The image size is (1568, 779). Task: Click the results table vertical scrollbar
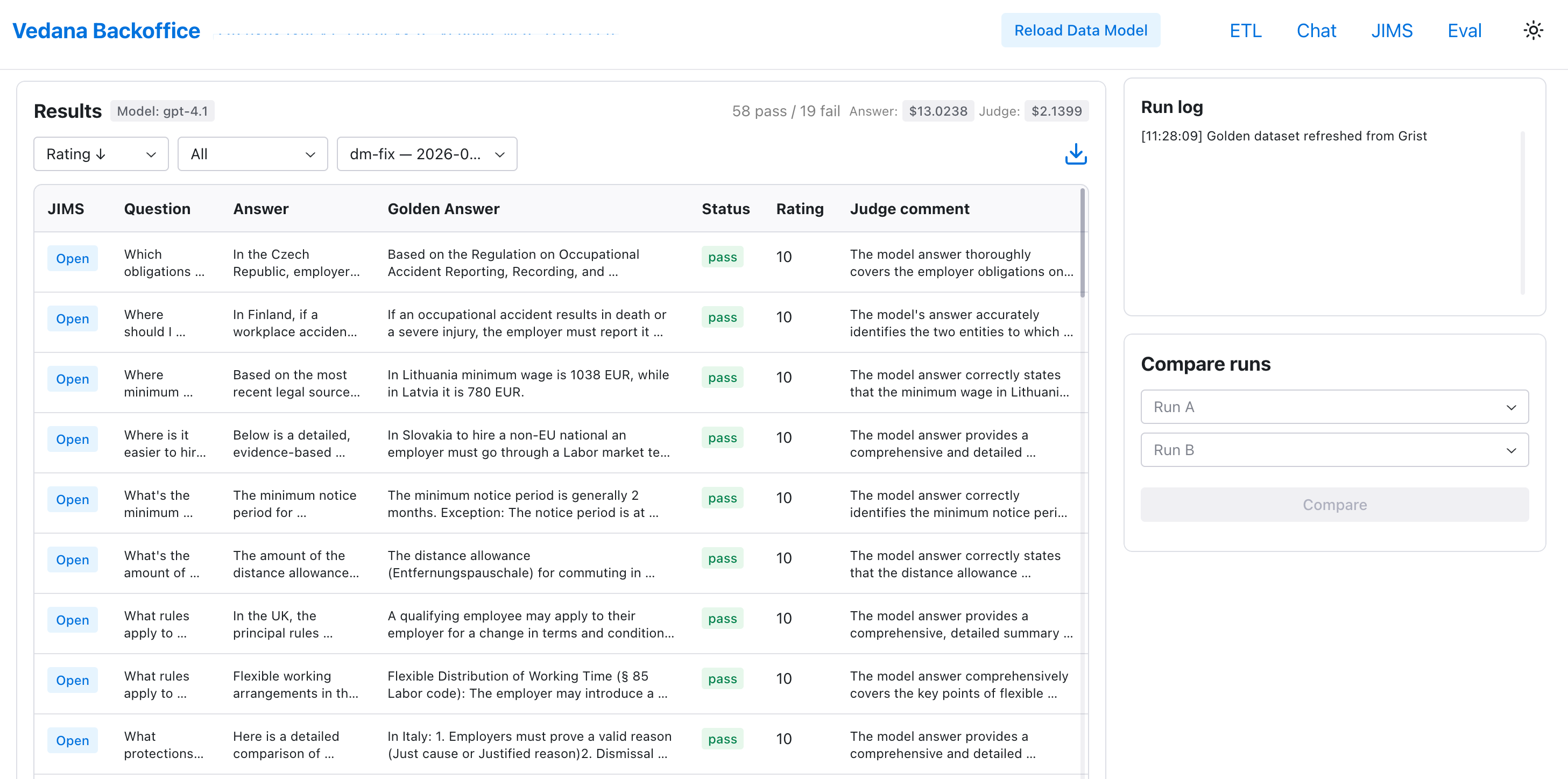pyautogui.click(x=1082, y=243)
